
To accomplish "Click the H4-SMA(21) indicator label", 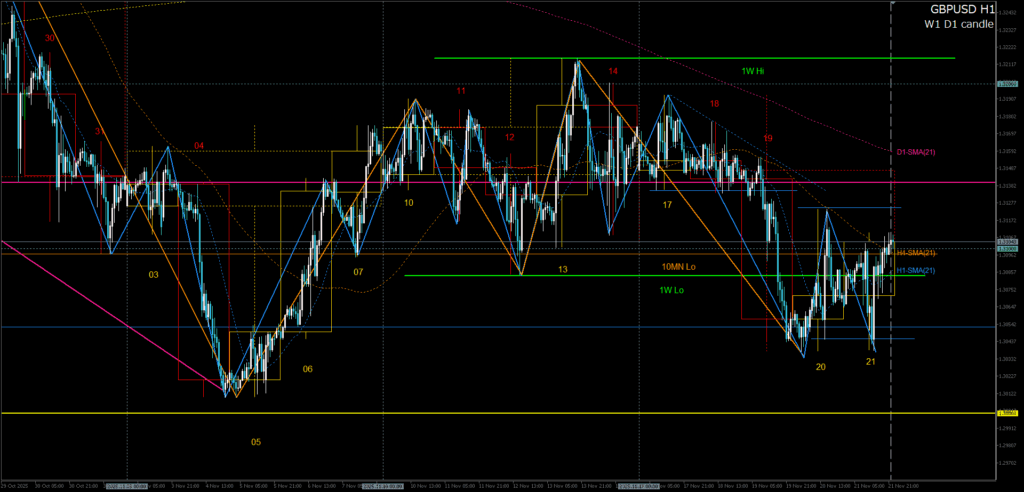I will tap(915, 253).
